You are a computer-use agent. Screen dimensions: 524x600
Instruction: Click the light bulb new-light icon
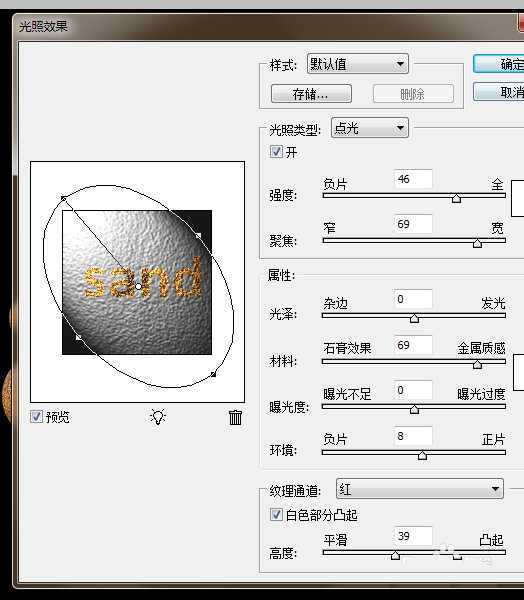[x=157, y=417]
